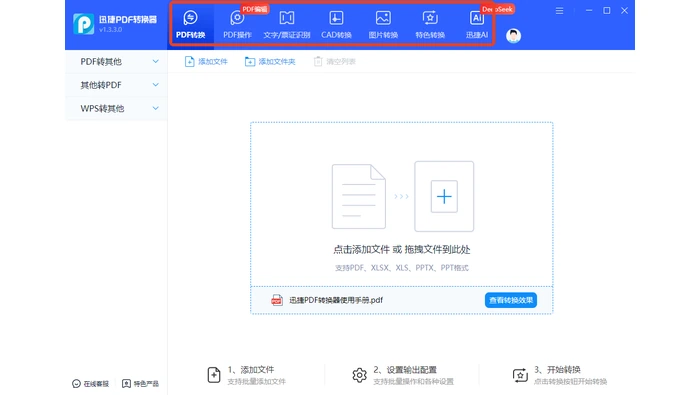Open 文字/票证识别 OCR tab

tap(287, 25)
